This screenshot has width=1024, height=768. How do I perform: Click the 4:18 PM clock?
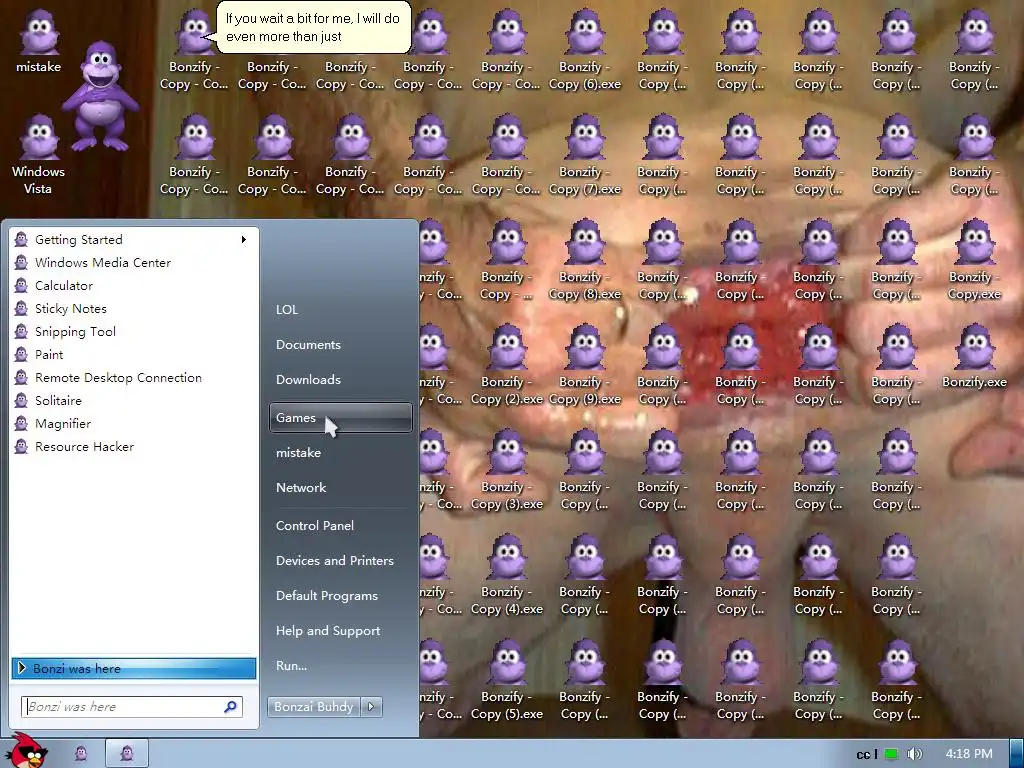968,754
